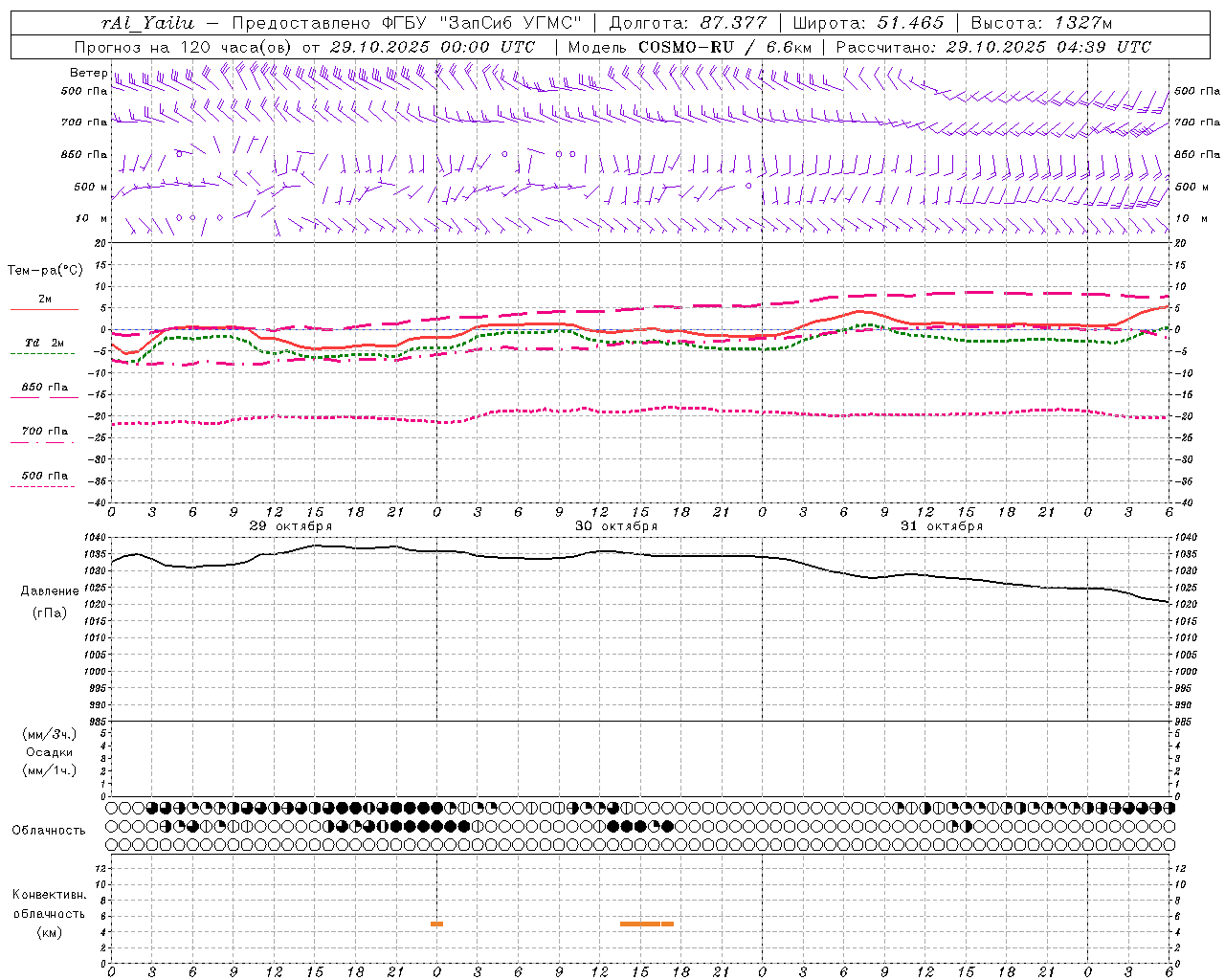Click the short orange convective bar at 30 Oct 00h
Viewport: 1225px width, 980px height.
436,924
